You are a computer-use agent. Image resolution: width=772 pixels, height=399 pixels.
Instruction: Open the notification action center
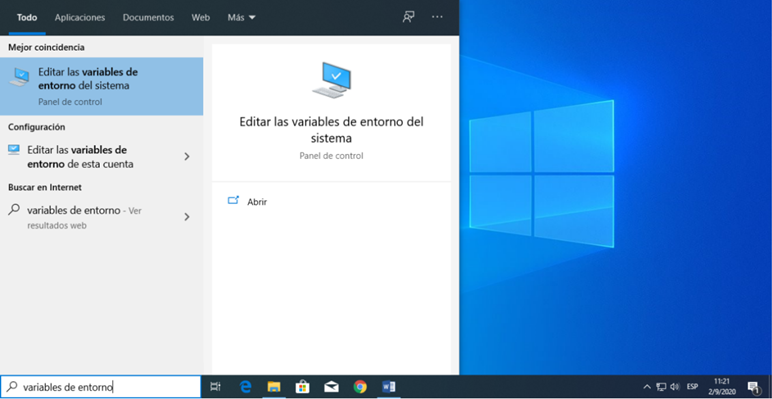coord(752,387)
